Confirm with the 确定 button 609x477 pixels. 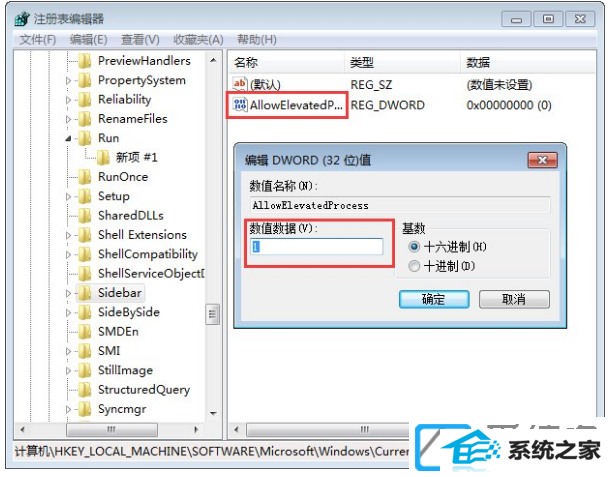pyautogui.click(x=434, y=299)
